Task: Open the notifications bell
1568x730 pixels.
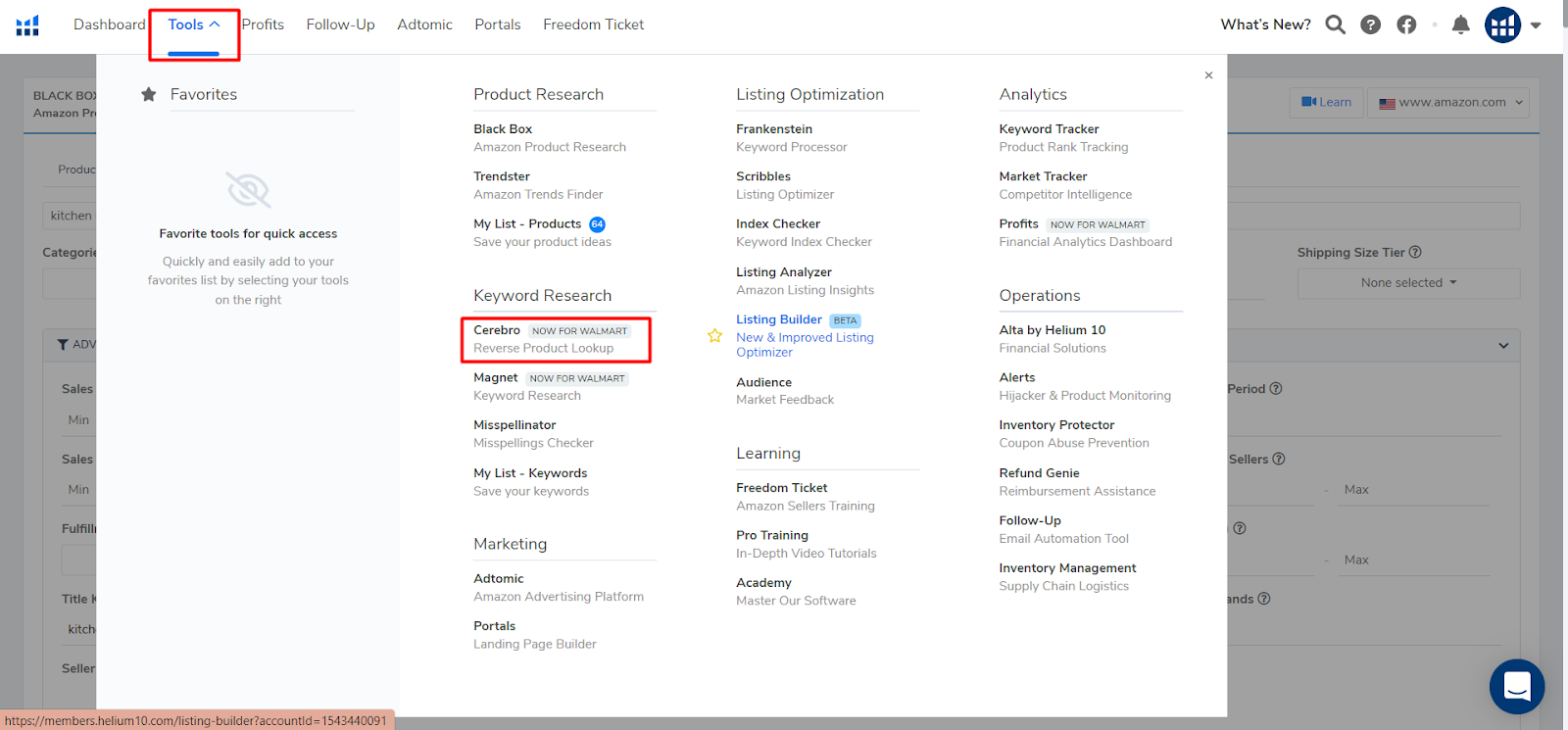Action: pos(1460,24)
